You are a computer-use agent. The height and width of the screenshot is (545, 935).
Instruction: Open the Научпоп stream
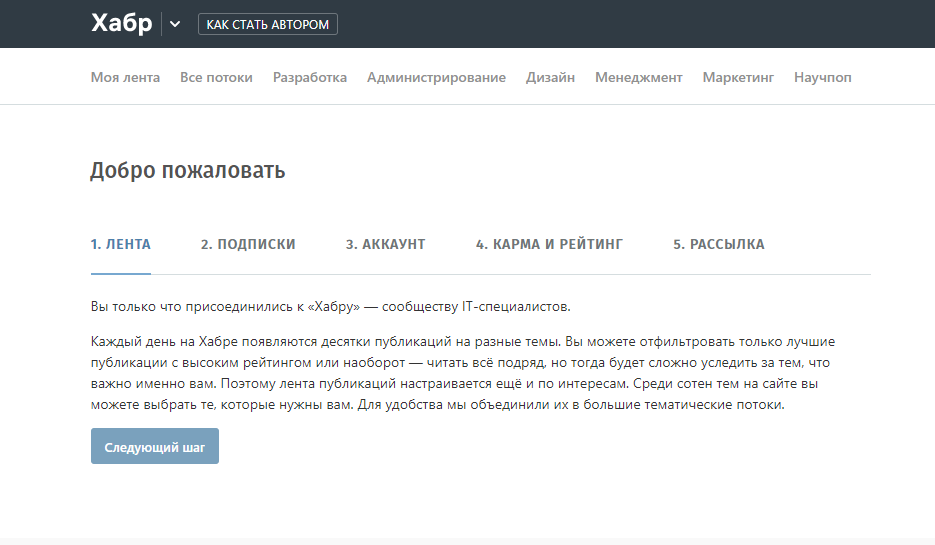coord(823,78)
